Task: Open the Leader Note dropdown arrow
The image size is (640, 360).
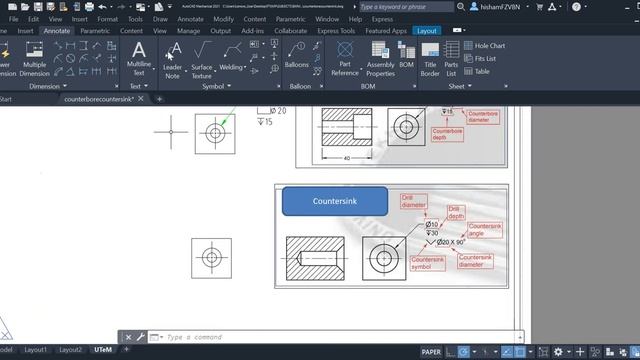Action: coord(186,71)
